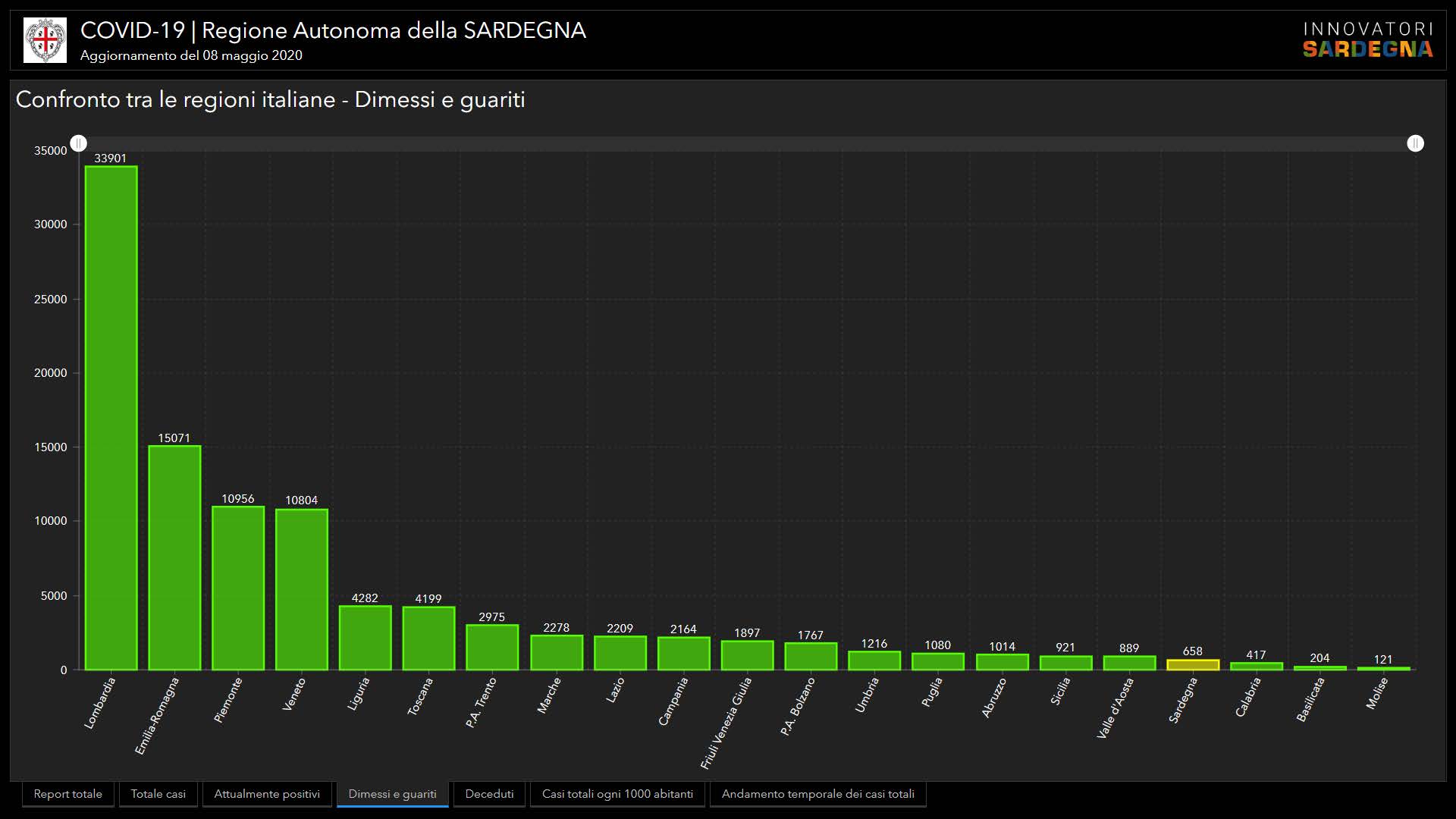Click the Emilia-Romagna bar
This screenshot has width=1456, height=819.
(174, 557)
